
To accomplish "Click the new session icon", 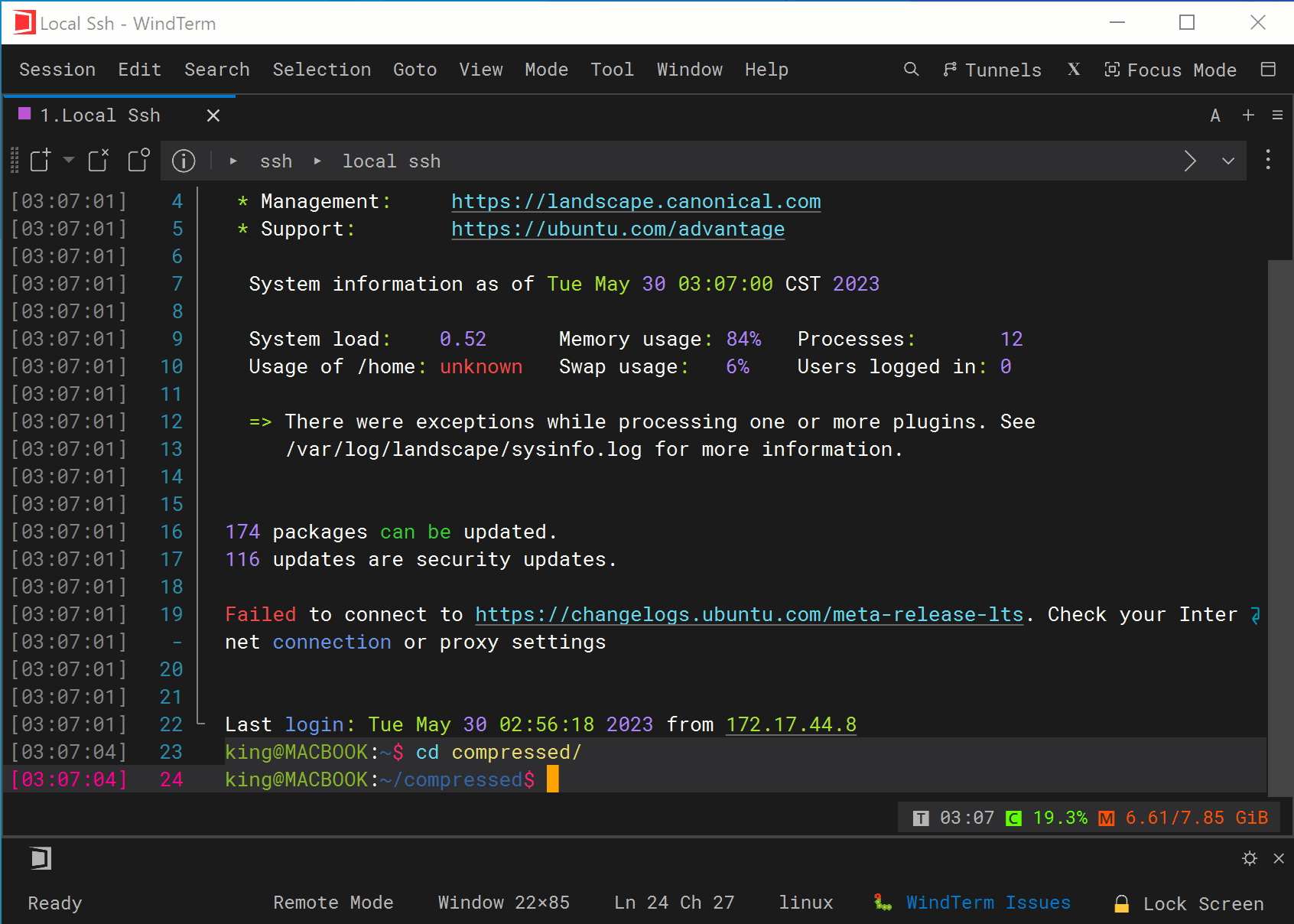I will pos(40,161).
